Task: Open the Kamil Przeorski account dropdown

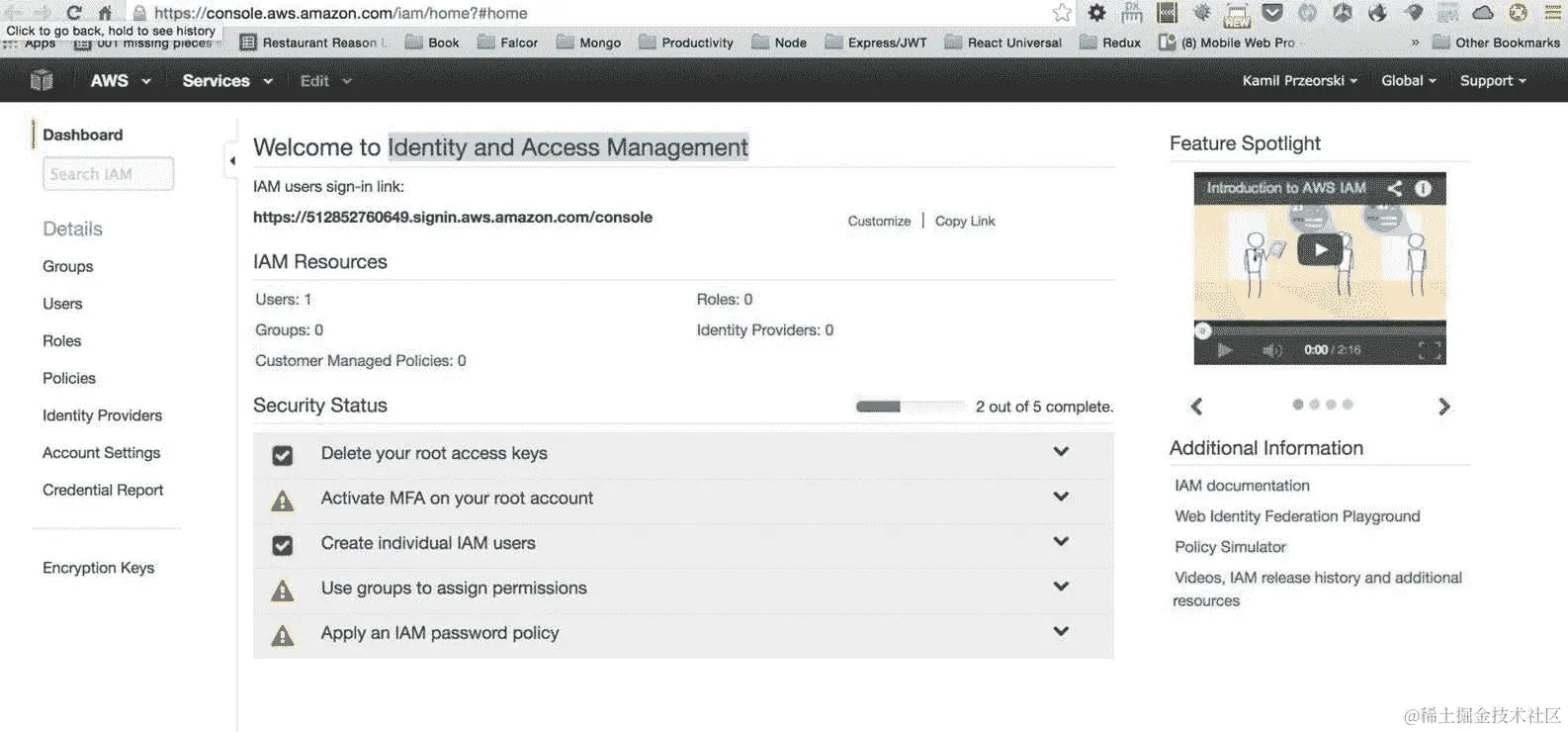Action: (x=1299, y=81)
